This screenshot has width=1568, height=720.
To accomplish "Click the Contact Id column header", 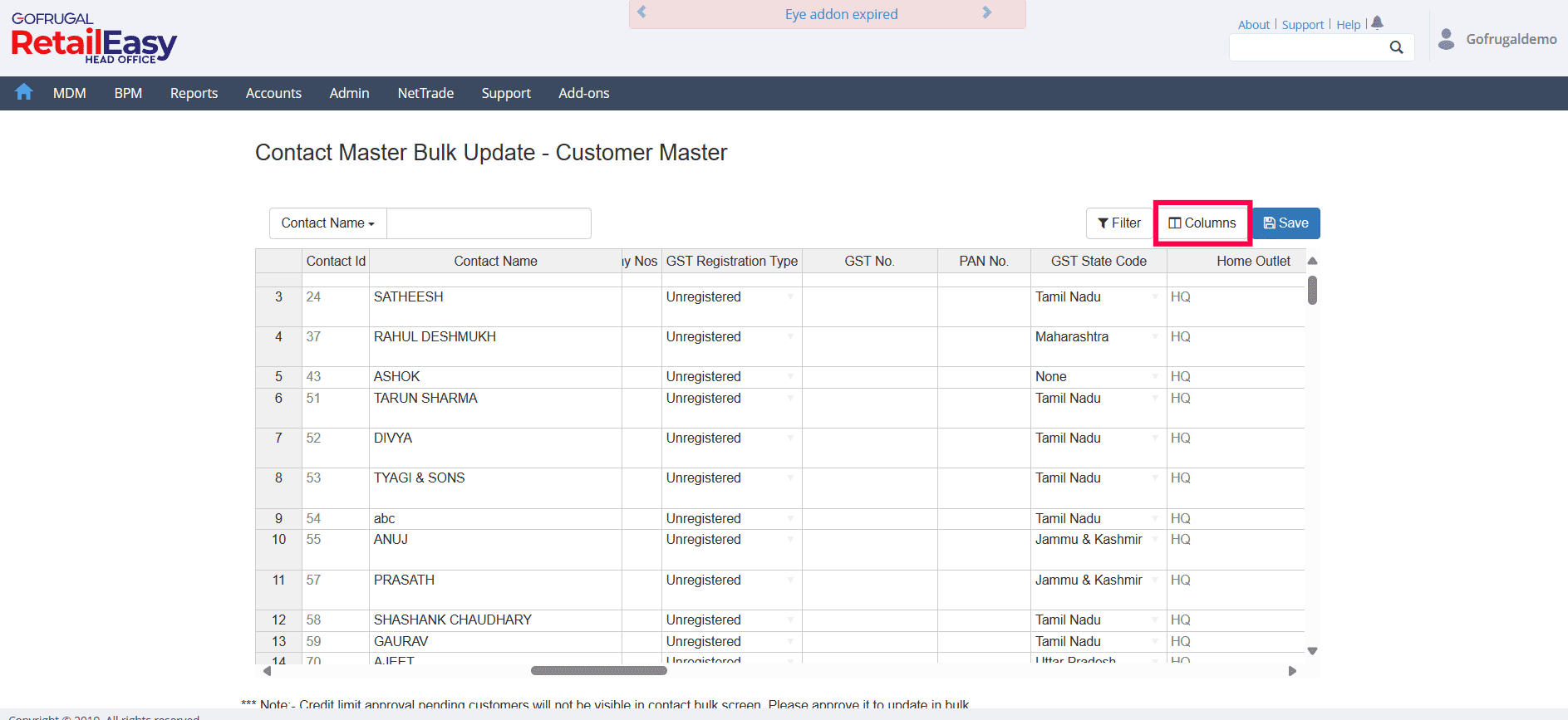I will coord(336,261).
